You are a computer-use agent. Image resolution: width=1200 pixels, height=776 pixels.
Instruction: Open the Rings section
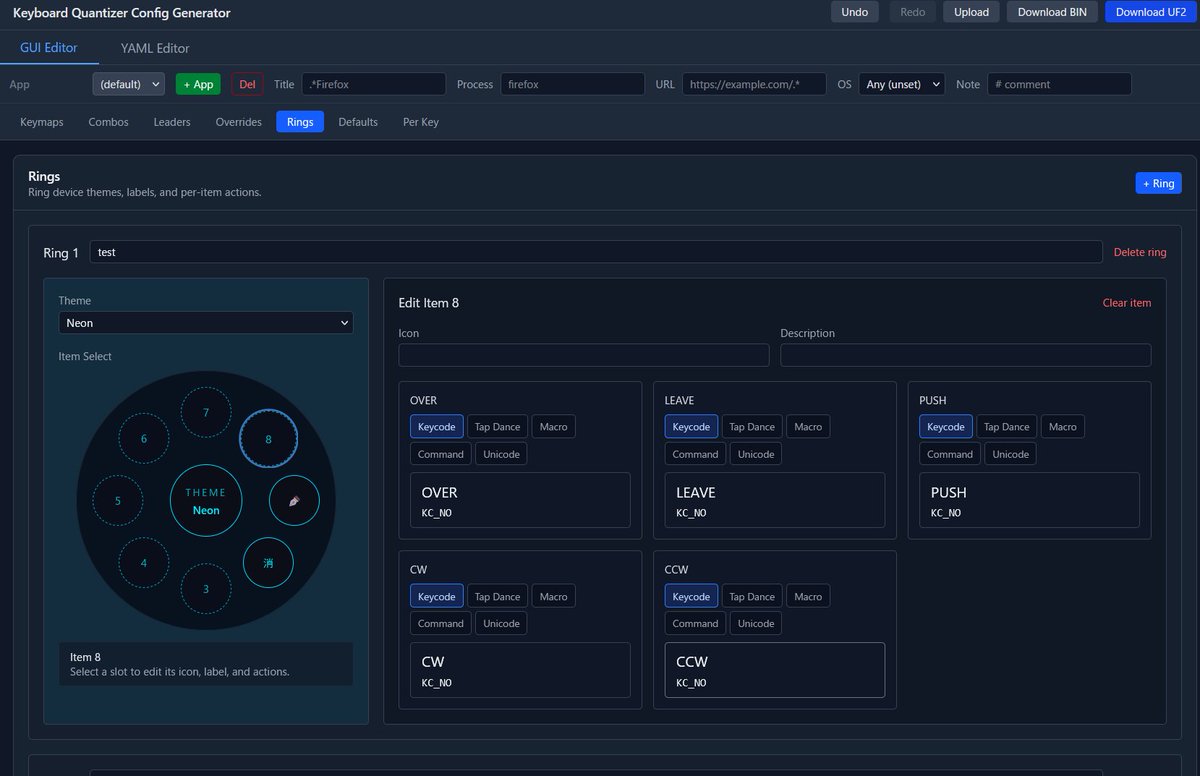(300, 122)
